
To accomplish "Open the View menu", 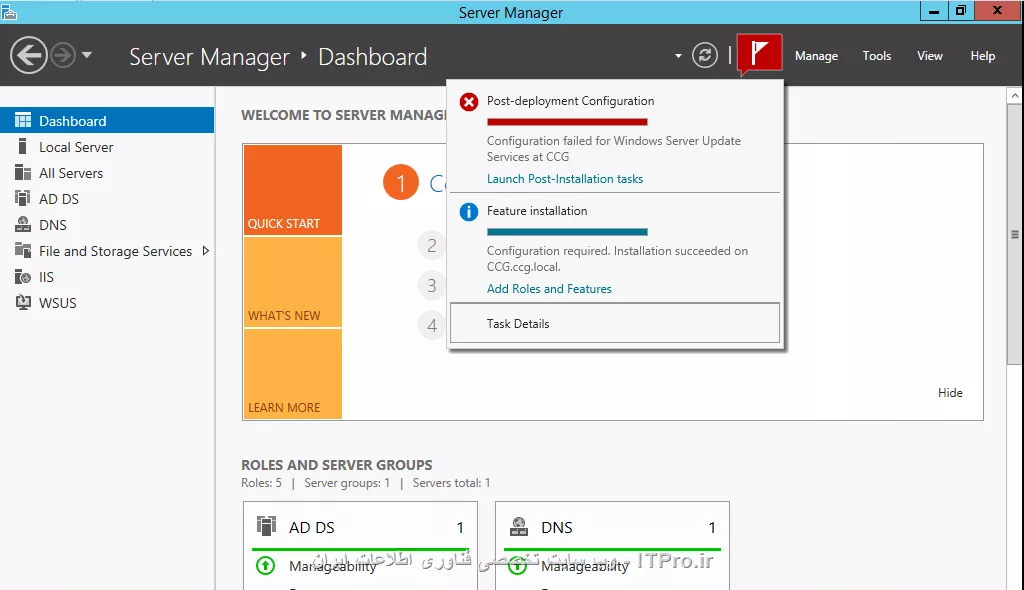I will coord(929,56).
